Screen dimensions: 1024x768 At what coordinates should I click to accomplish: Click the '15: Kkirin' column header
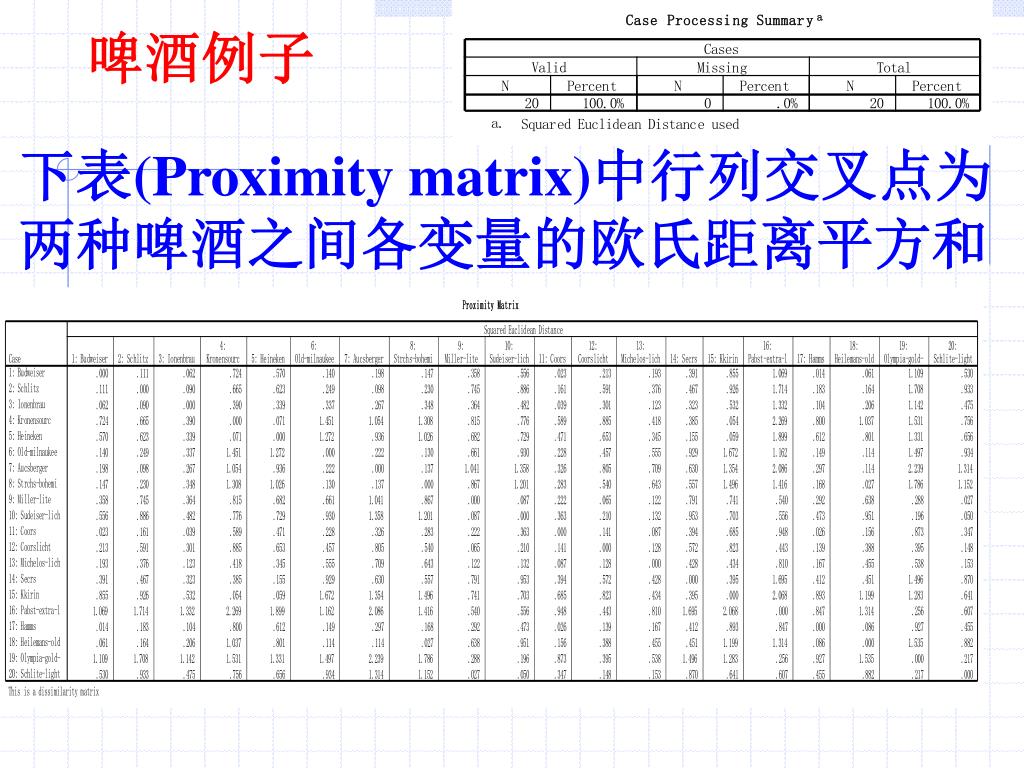(723, 359)
